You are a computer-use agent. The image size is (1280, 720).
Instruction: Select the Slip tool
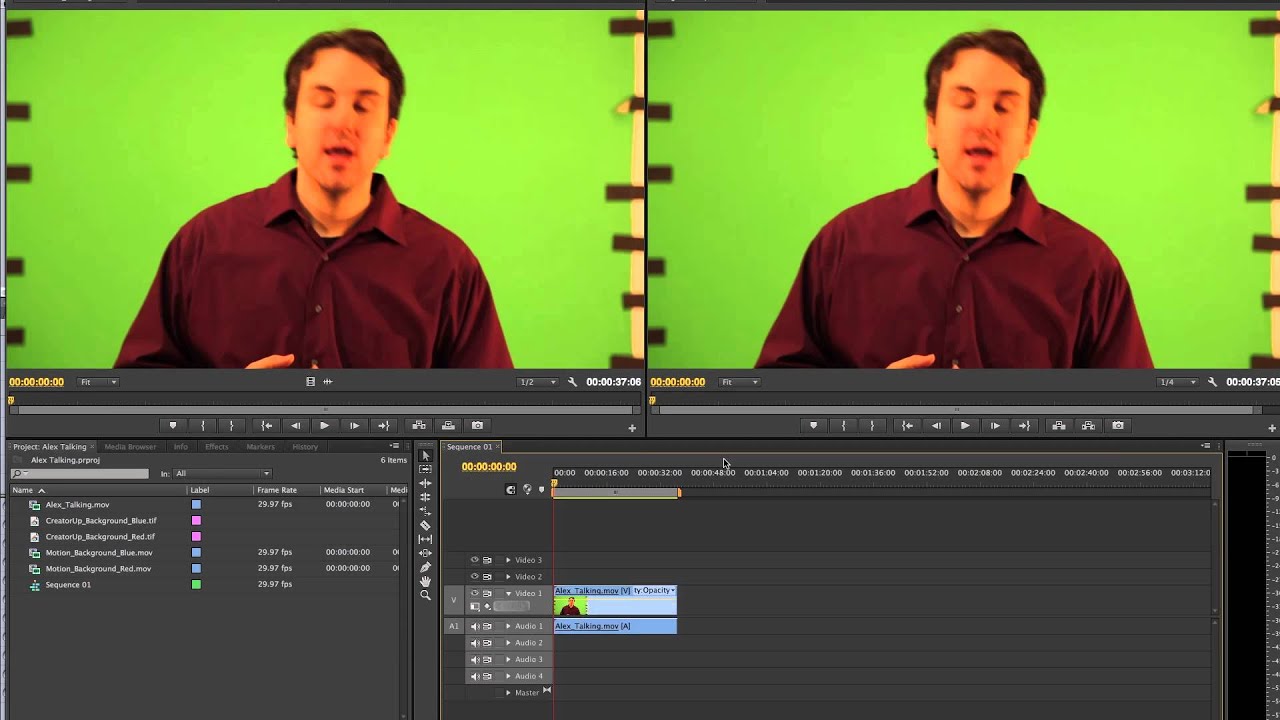coord(425,539)
